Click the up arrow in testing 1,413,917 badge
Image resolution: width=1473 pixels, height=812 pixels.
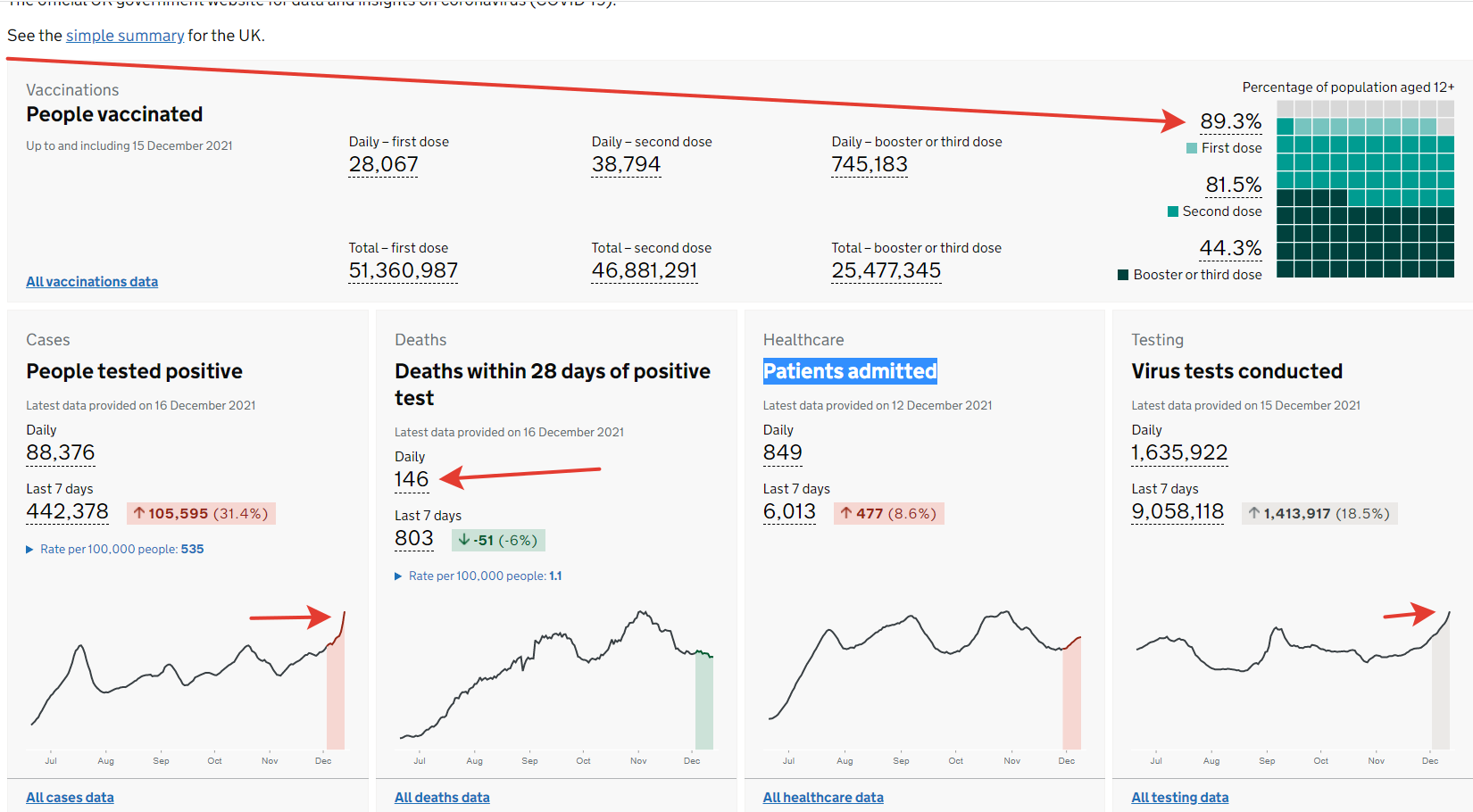click(1254, 513)
